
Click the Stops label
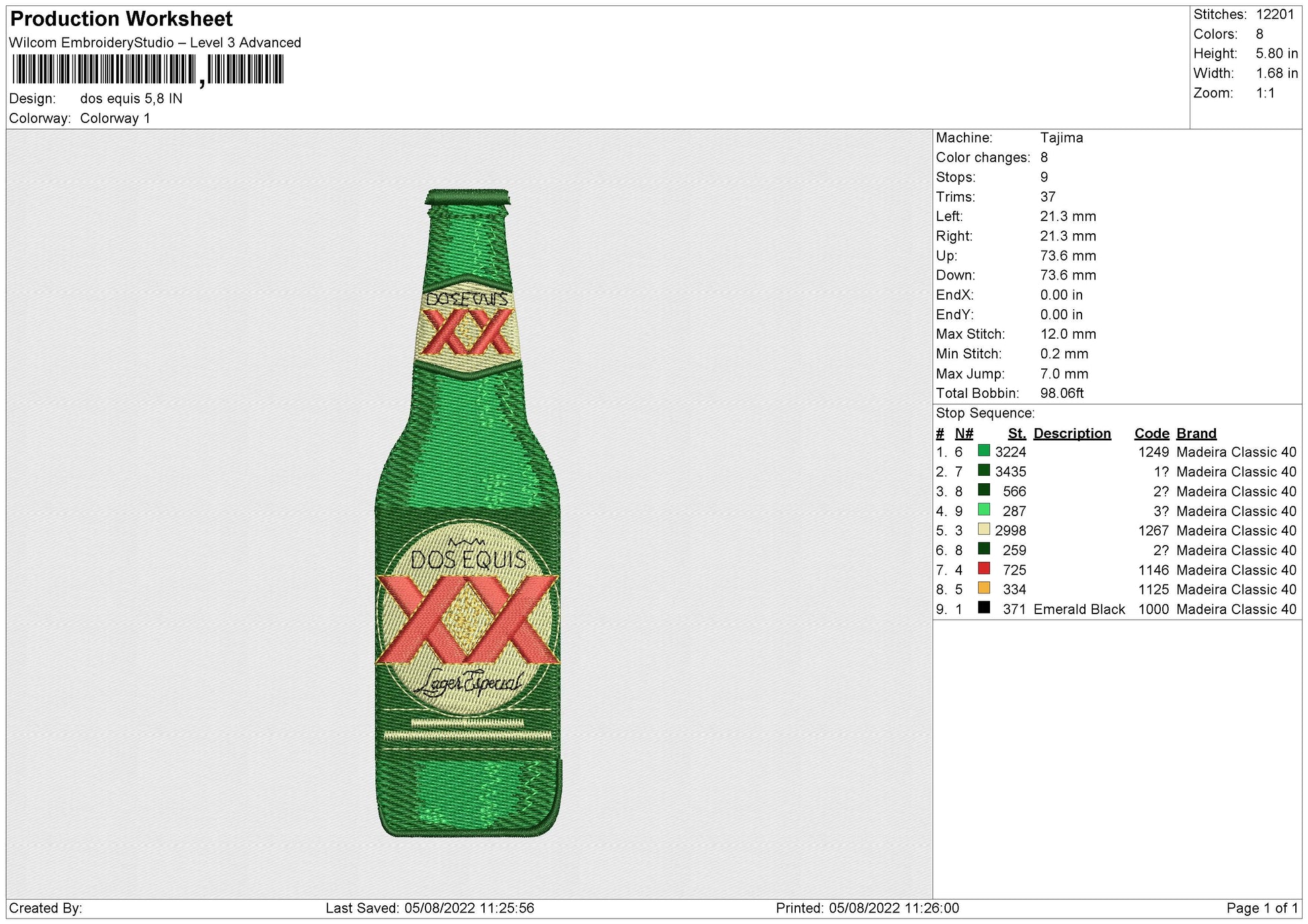tap(956, 177)
